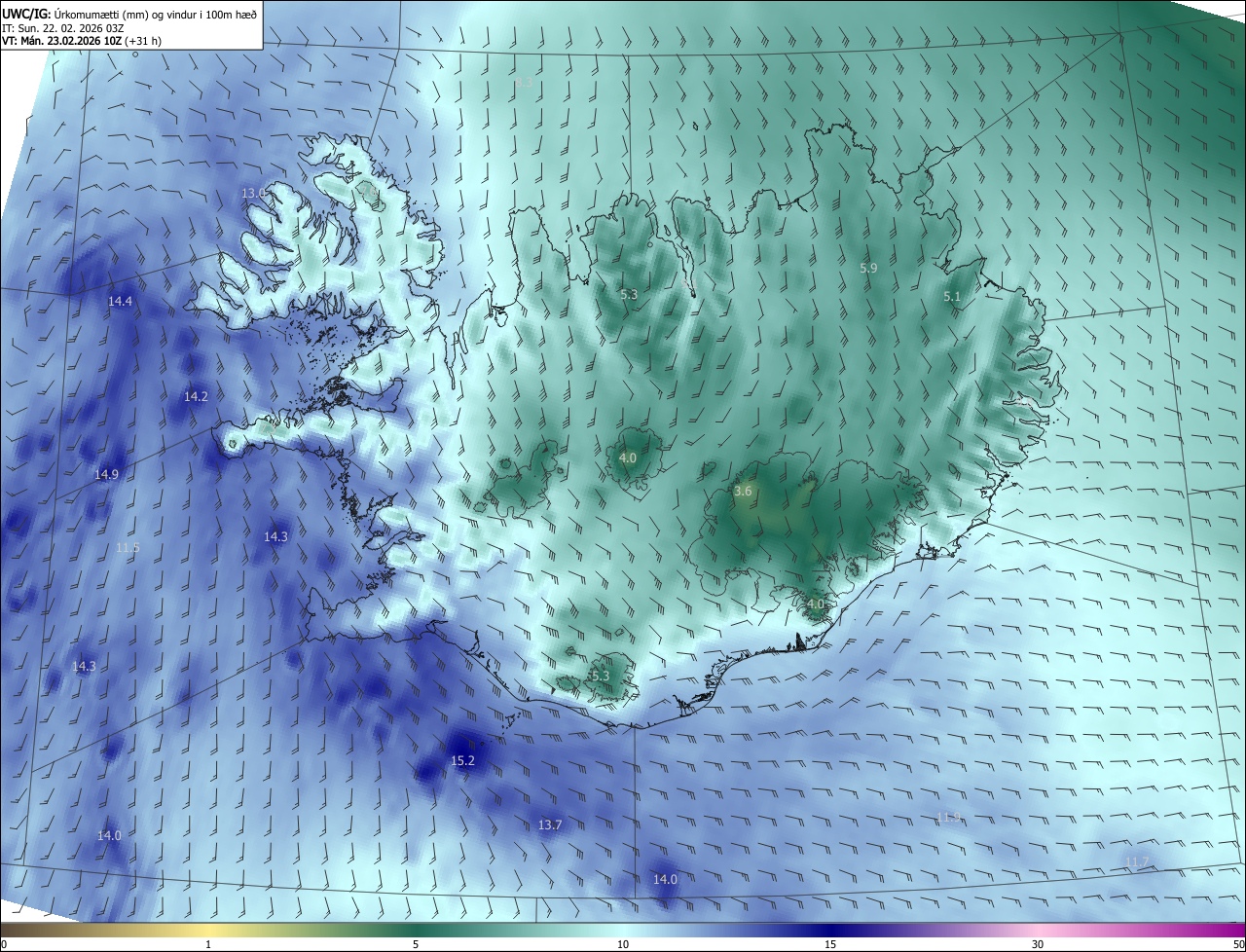Click the 5.3 value on Mýrdalsjökull in the south

tap(600, 676)
